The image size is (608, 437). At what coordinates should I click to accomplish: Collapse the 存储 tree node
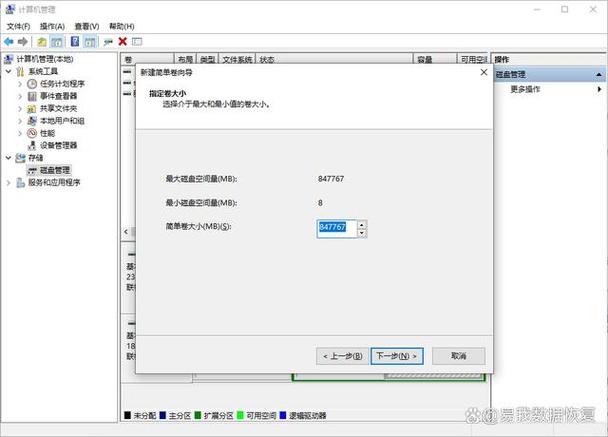pyautogui.click(x=9, y=158)
